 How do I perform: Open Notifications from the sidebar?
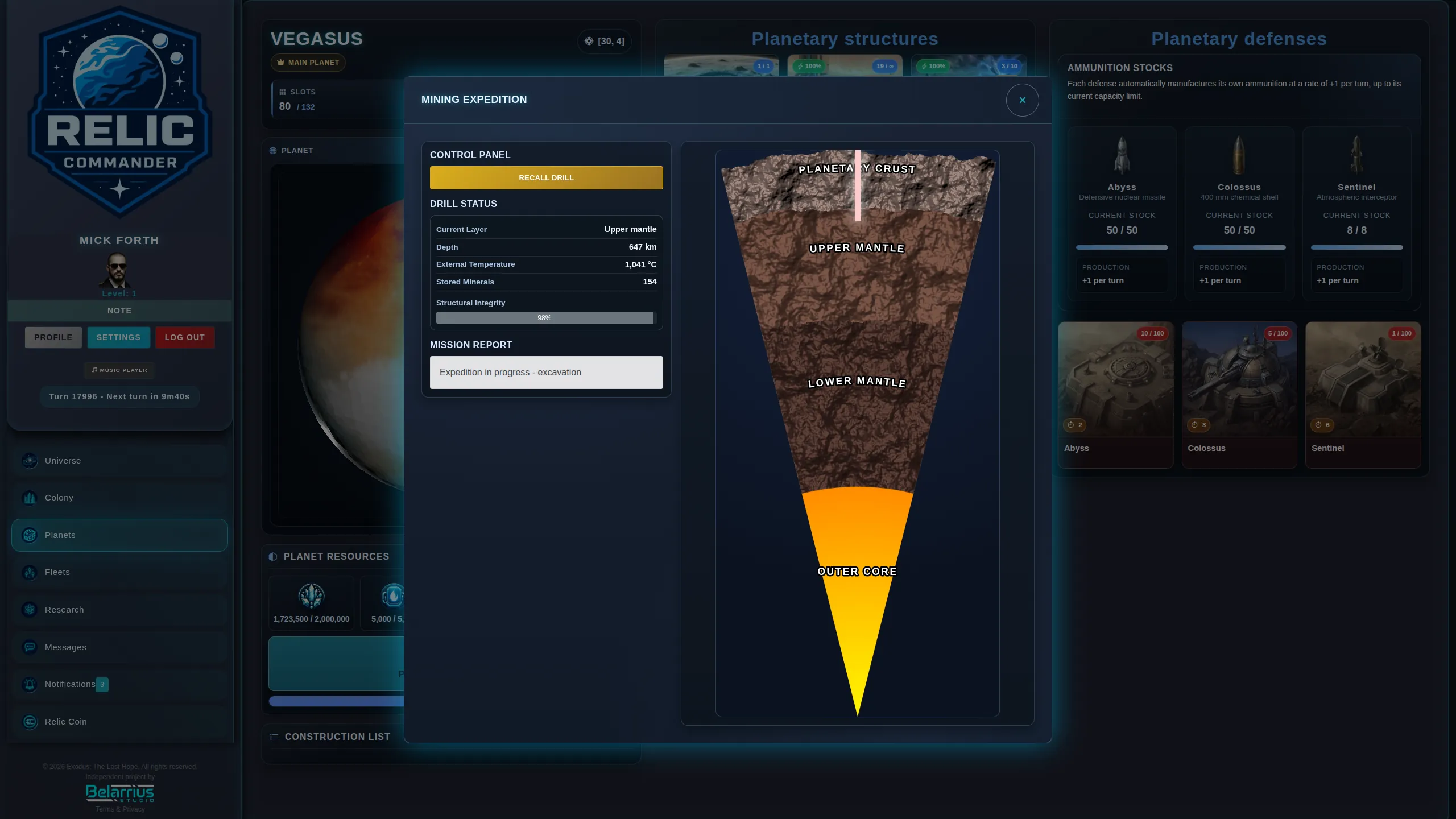30,684
